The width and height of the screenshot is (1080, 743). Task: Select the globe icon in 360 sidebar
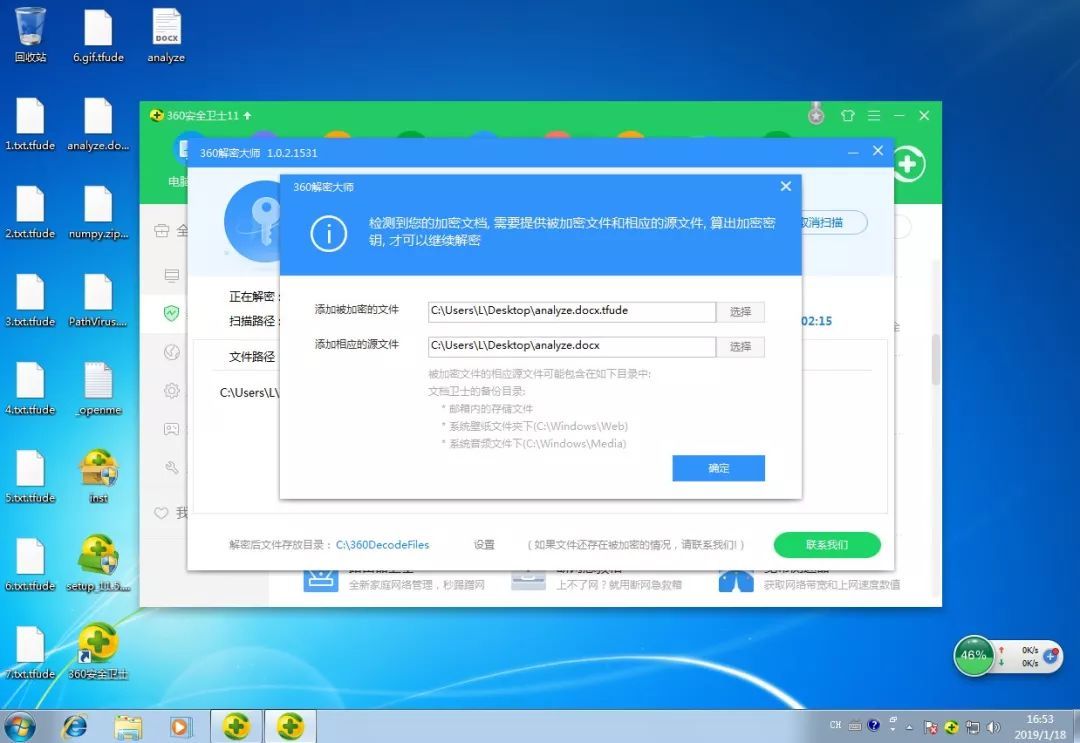coord(172,353)
